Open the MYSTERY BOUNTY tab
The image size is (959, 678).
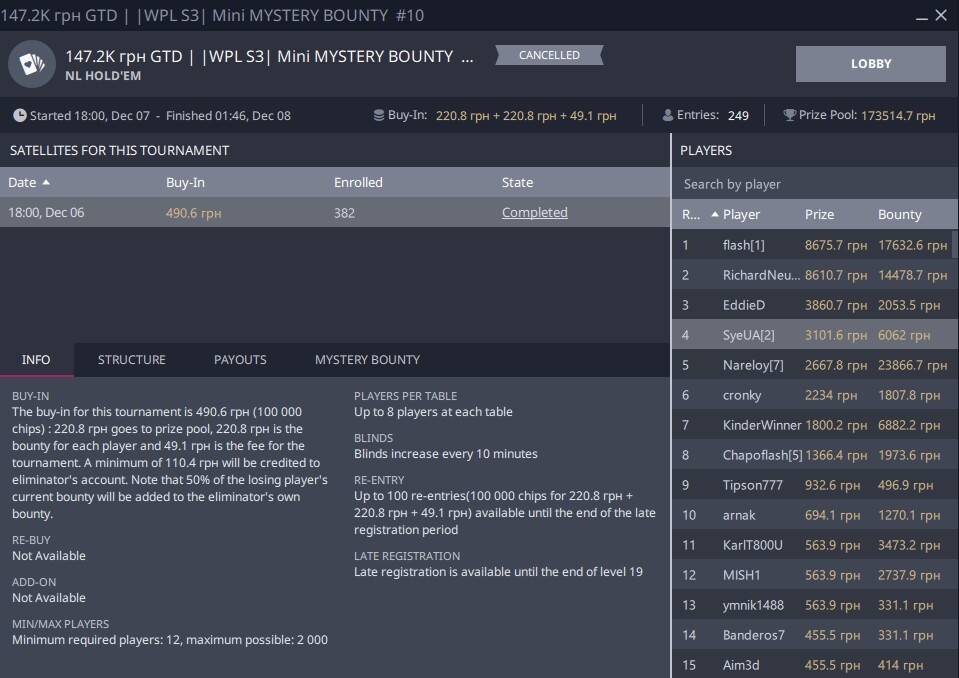click(367, 360)
